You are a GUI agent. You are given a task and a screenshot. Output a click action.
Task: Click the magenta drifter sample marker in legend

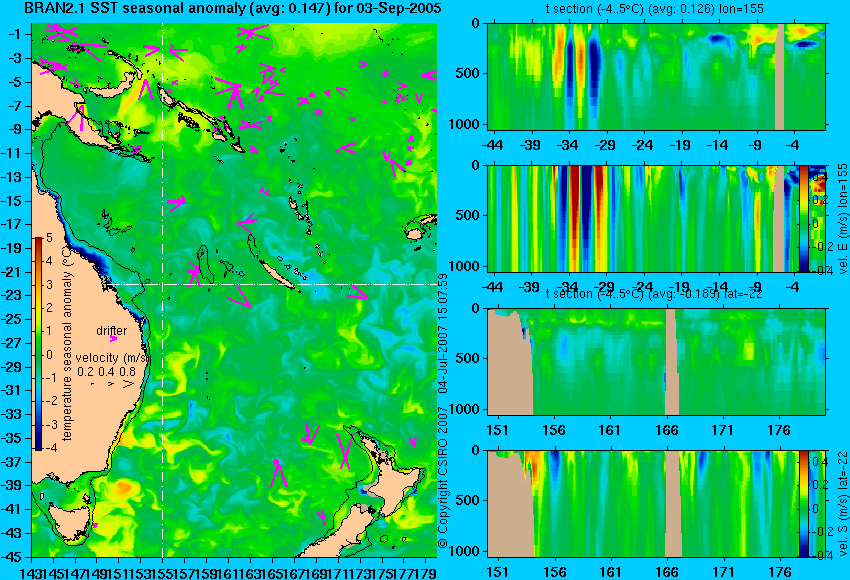[113, 339]
